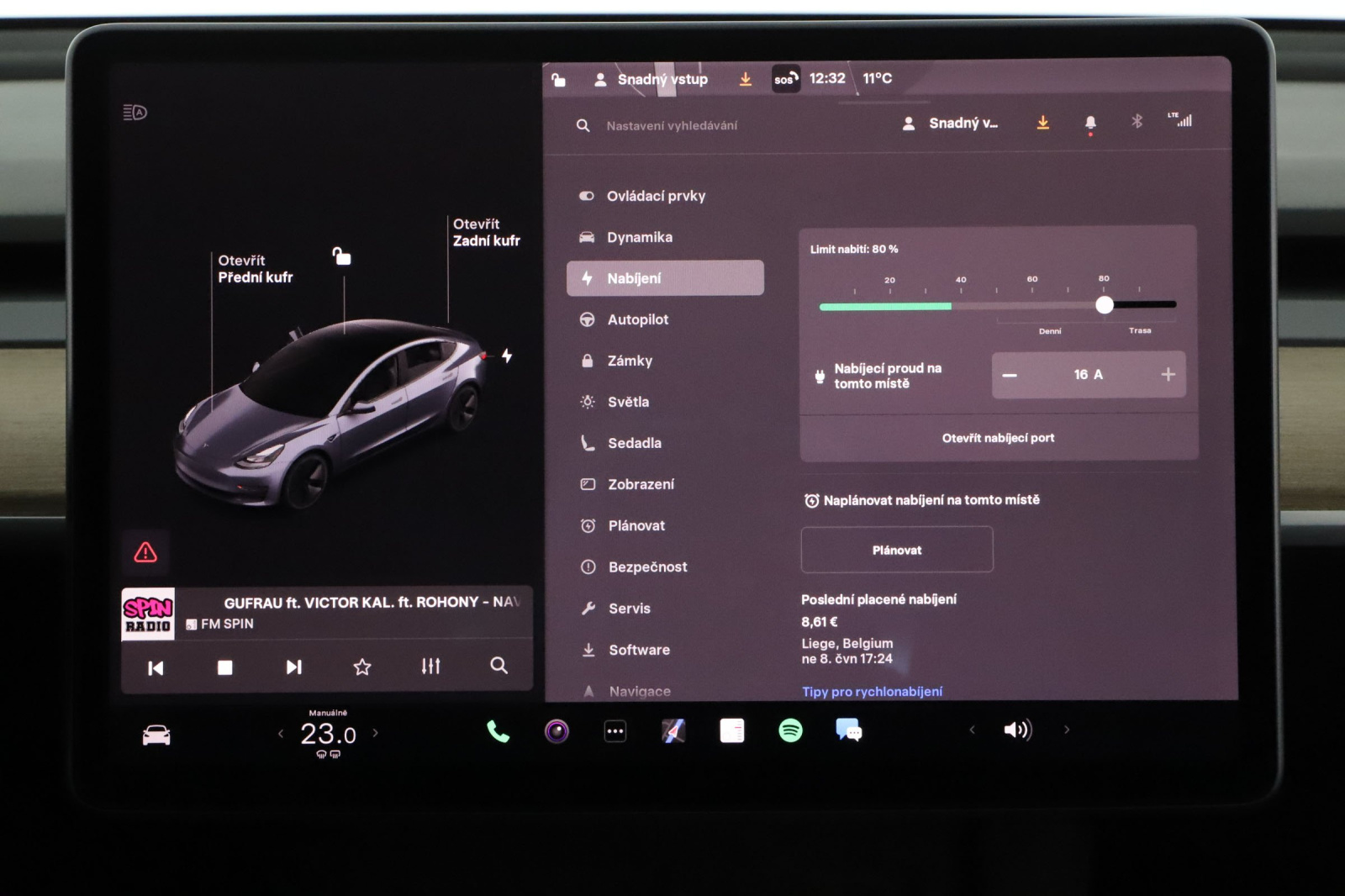The image size is (1345, 896).
Task: Tap the red warning triangle alert
Action: coord(145,552)
